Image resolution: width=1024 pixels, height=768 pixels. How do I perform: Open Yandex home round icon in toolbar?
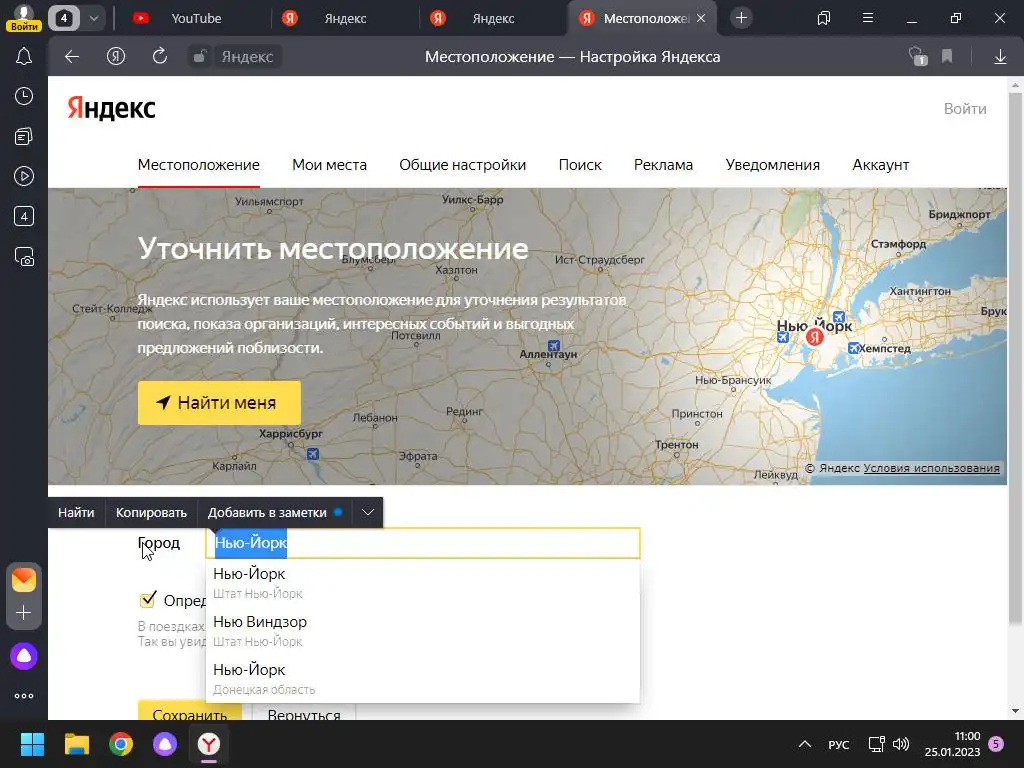coord(116,57)
